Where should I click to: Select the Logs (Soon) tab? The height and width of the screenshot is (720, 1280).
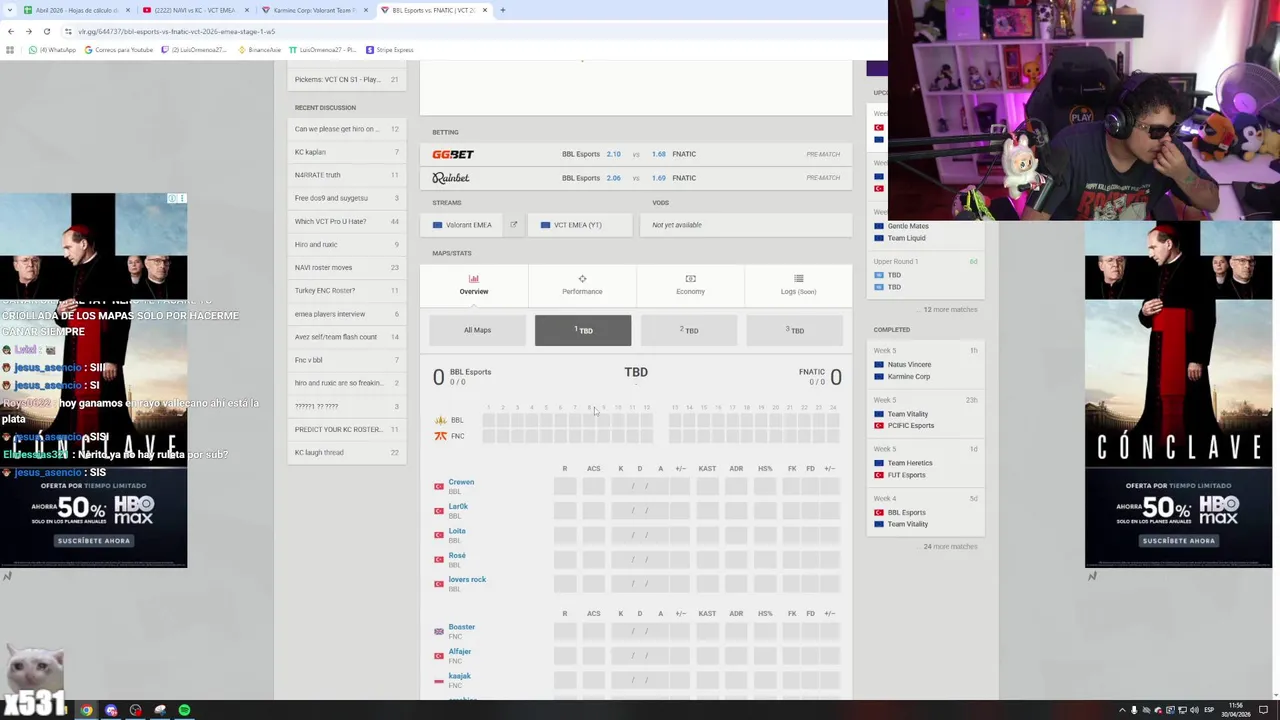(x=798, y=285)
